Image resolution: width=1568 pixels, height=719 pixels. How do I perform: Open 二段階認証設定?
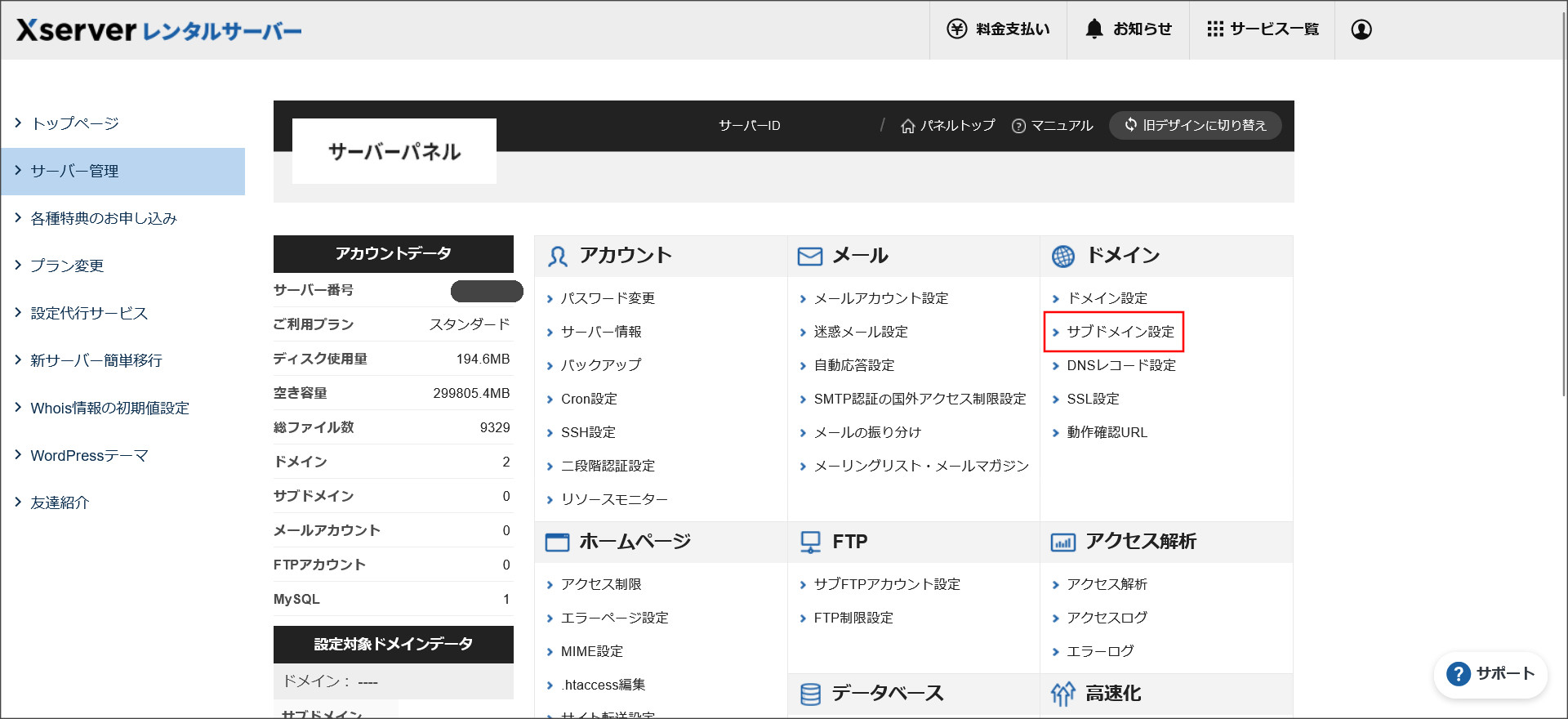click(608, 466)
